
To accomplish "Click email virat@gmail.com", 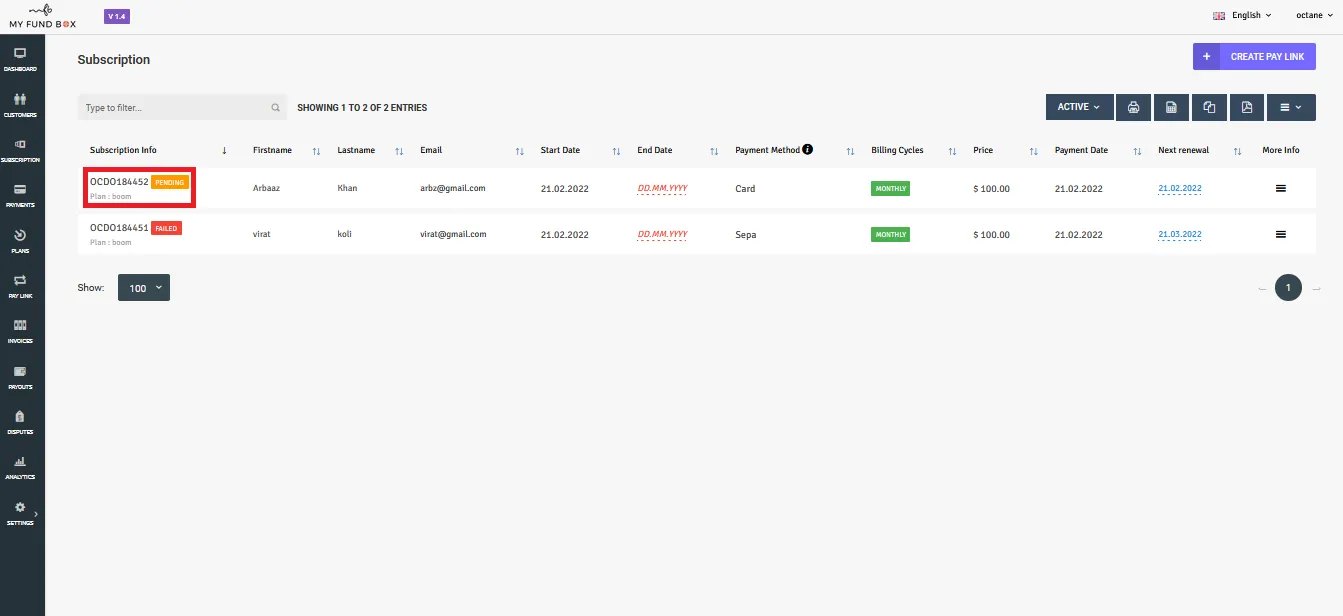I will click(x=453, y=235).
